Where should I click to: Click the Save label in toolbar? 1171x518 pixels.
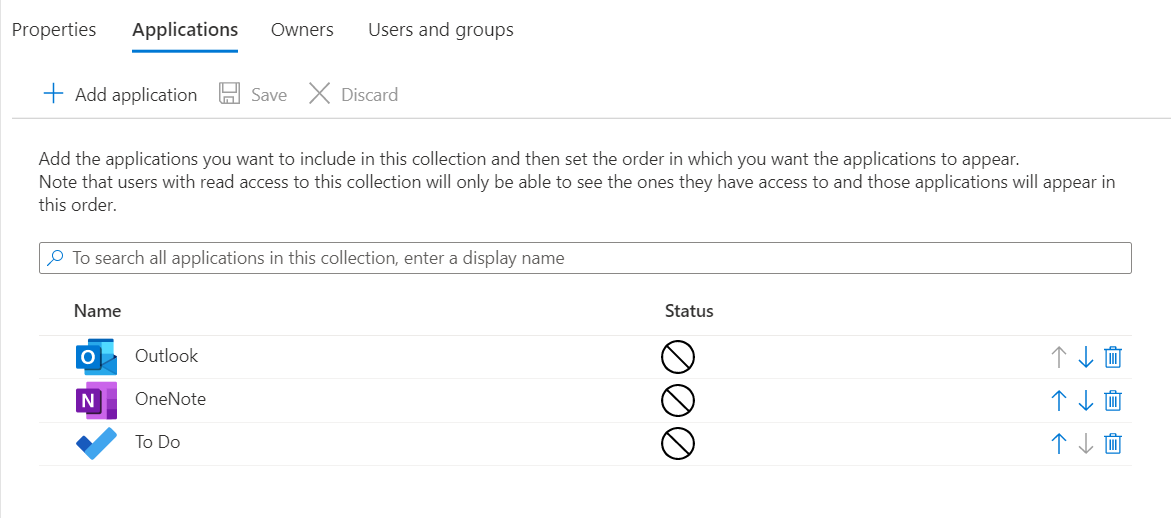coord(269,95)
